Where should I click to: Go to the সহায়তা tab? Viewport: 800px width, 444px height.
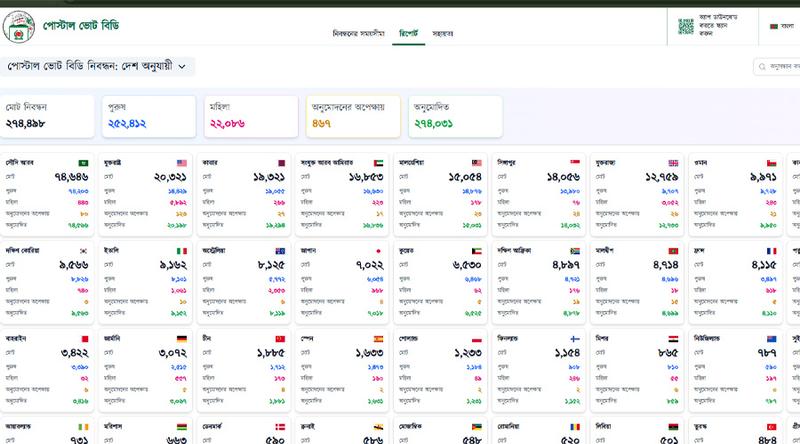pyautogui.click(x=443, y=33)
